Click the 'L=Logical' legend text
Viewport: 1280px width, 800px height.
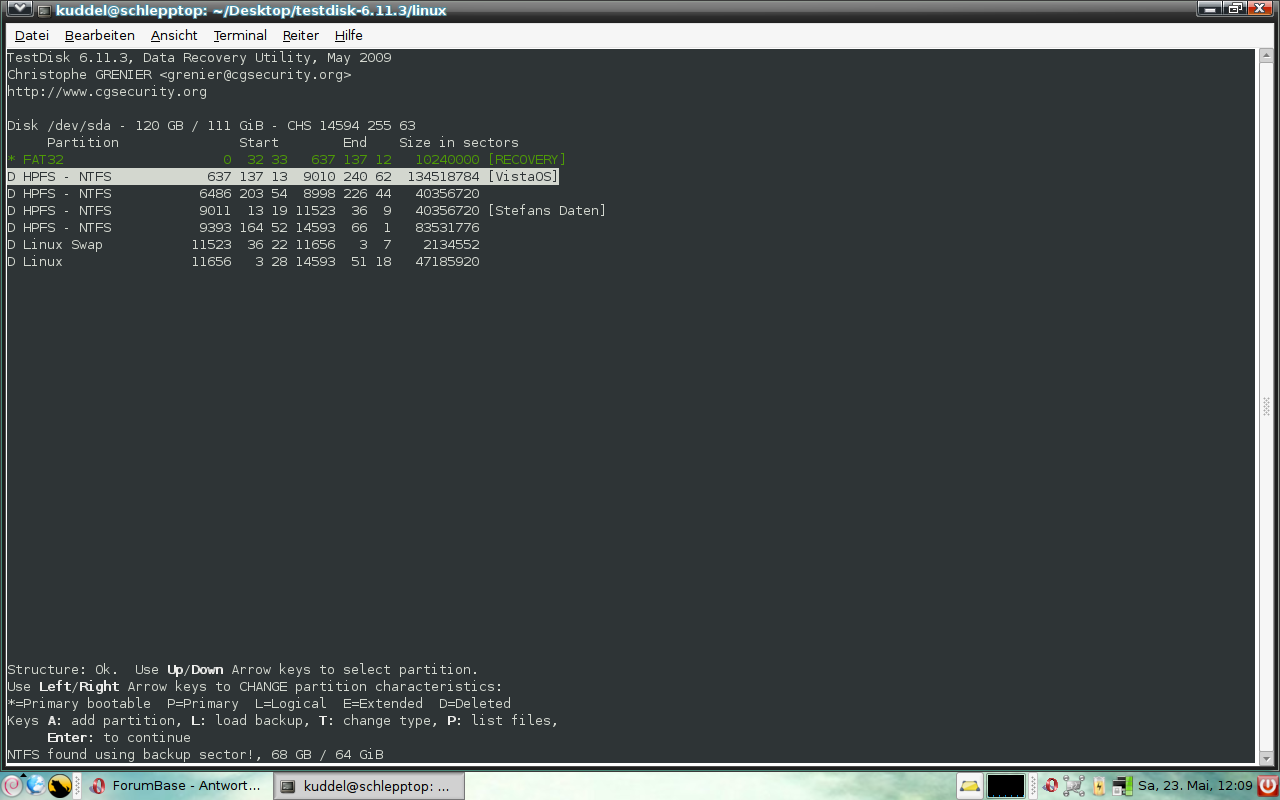[291, 704]
